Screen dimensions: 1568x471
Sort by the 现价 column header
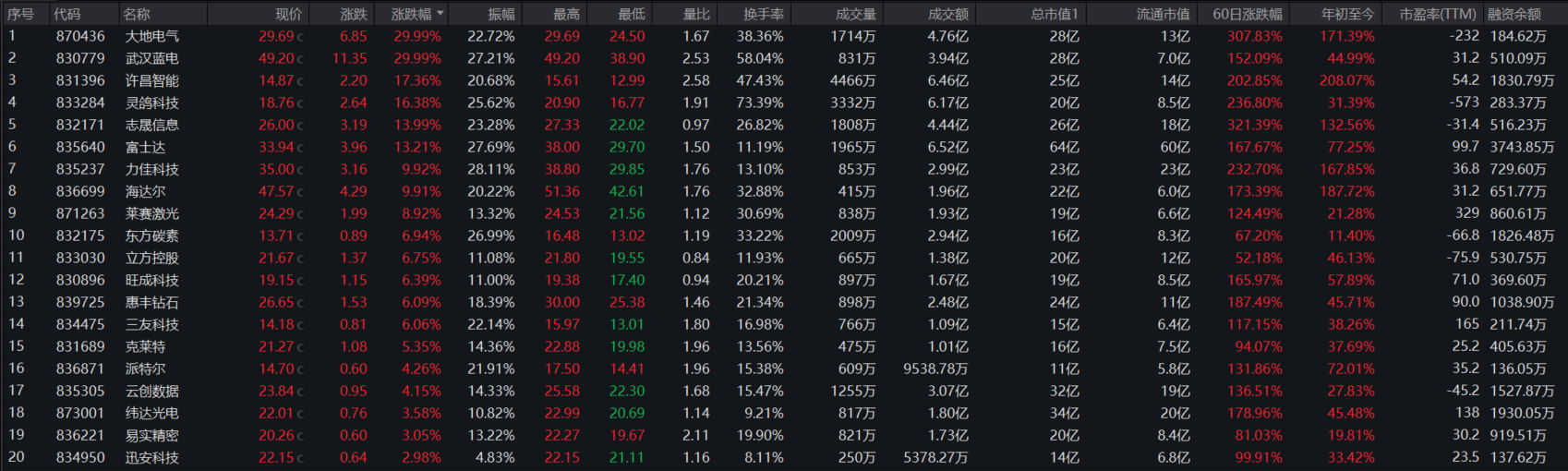(288, 14)
